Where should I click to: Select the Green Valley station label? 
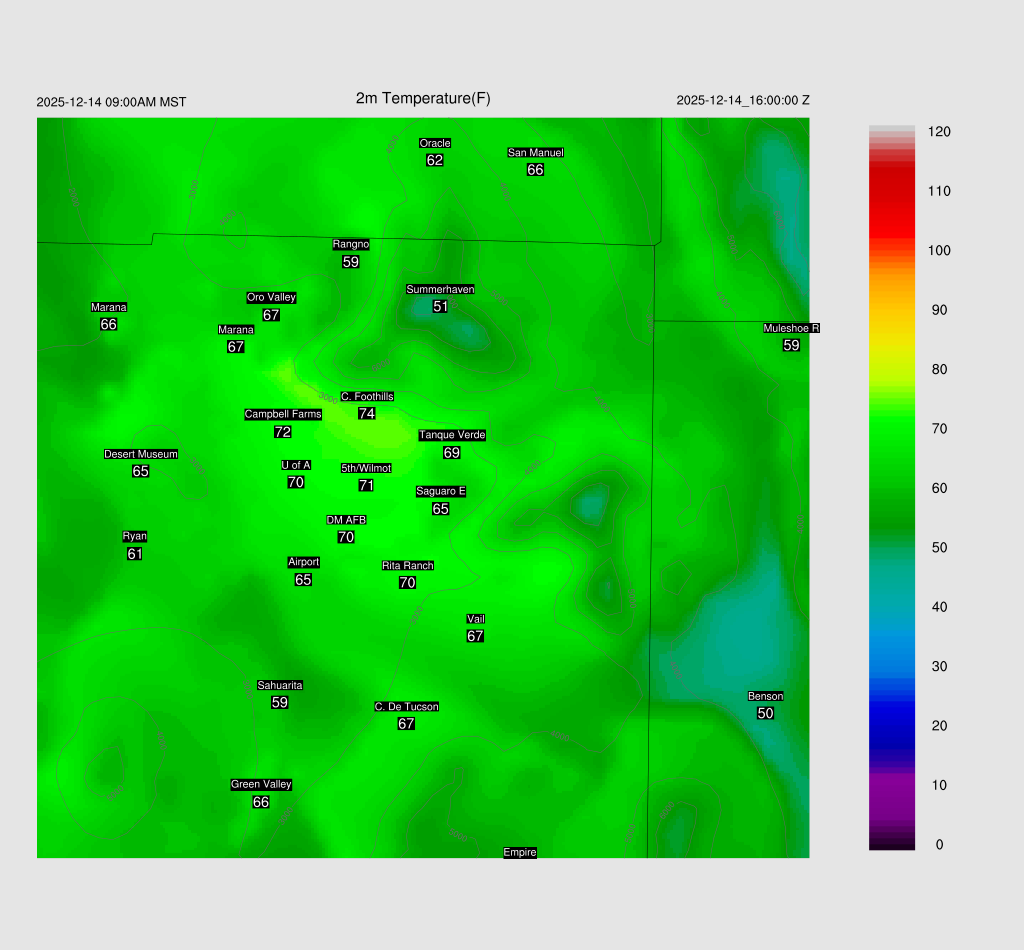tap(261, 784)
